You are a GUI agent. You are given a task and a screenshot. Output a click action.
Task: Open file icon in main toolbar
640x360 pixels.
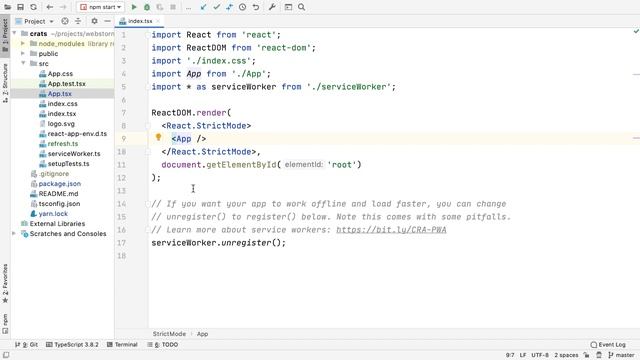pyautogui.click(x=7, y=7)
